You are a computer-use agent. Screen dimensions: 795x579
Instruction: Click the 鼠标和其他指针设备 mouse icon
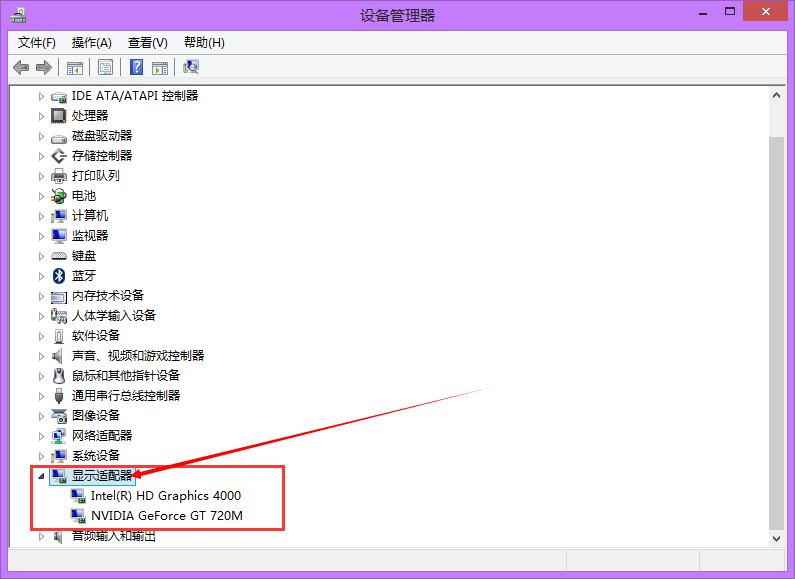59,376
